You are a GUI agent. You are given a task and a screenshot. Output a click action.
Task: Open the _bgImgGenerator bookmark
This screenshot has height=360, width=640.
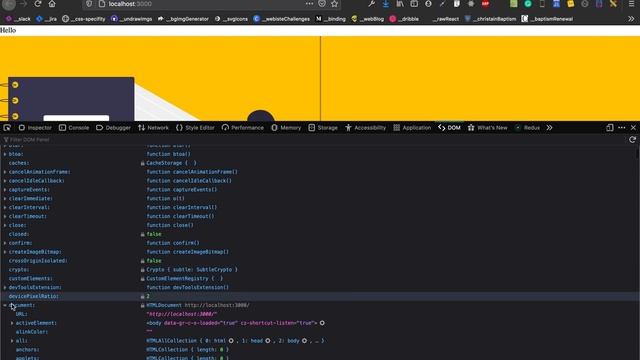183,19
